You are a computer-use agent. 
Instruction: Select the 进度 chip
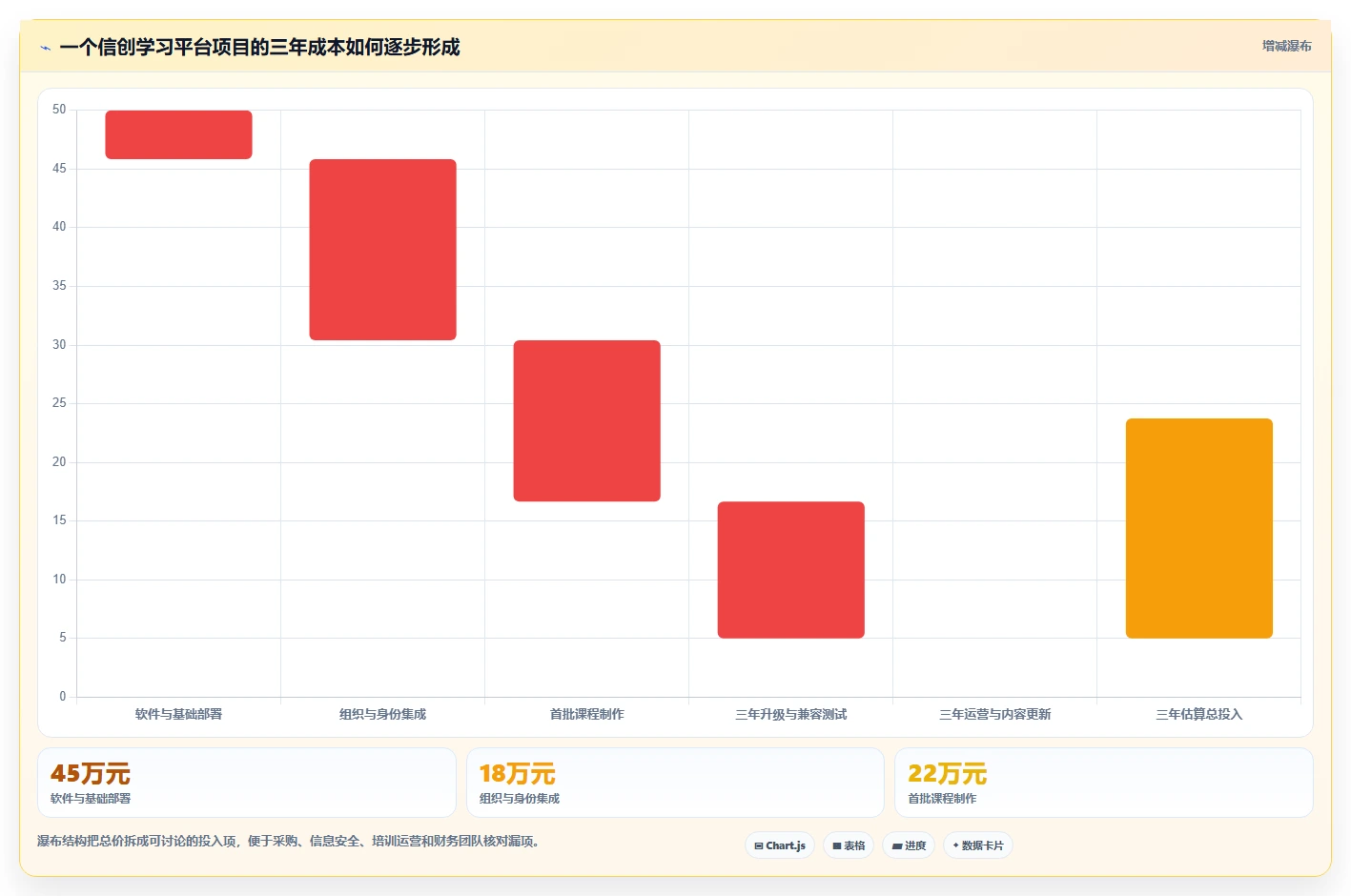pyautogui.click(x=909, y=845)
